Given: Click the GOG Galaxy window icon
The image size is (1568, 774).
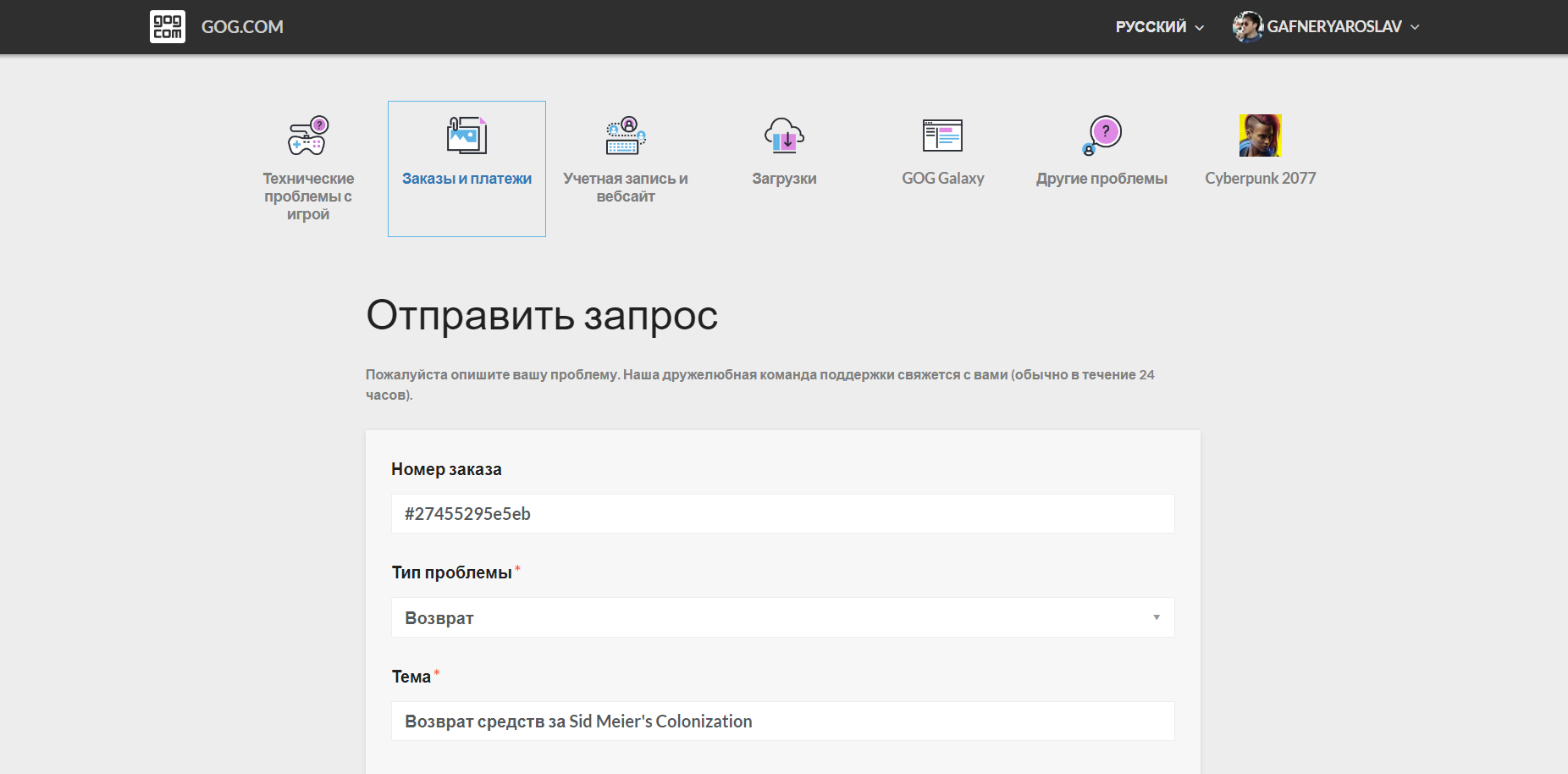Looking at the screenshot, I should (942, 135).
